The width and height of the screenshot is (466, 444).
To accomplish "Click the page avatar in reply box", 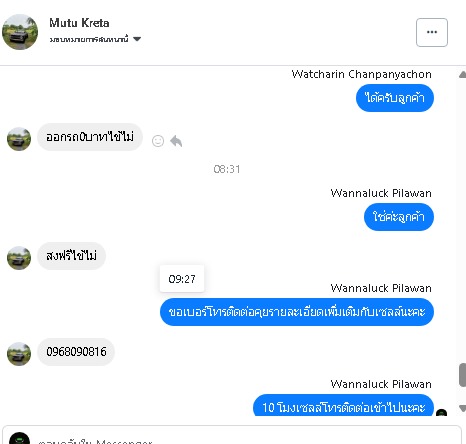I will 19,439.
